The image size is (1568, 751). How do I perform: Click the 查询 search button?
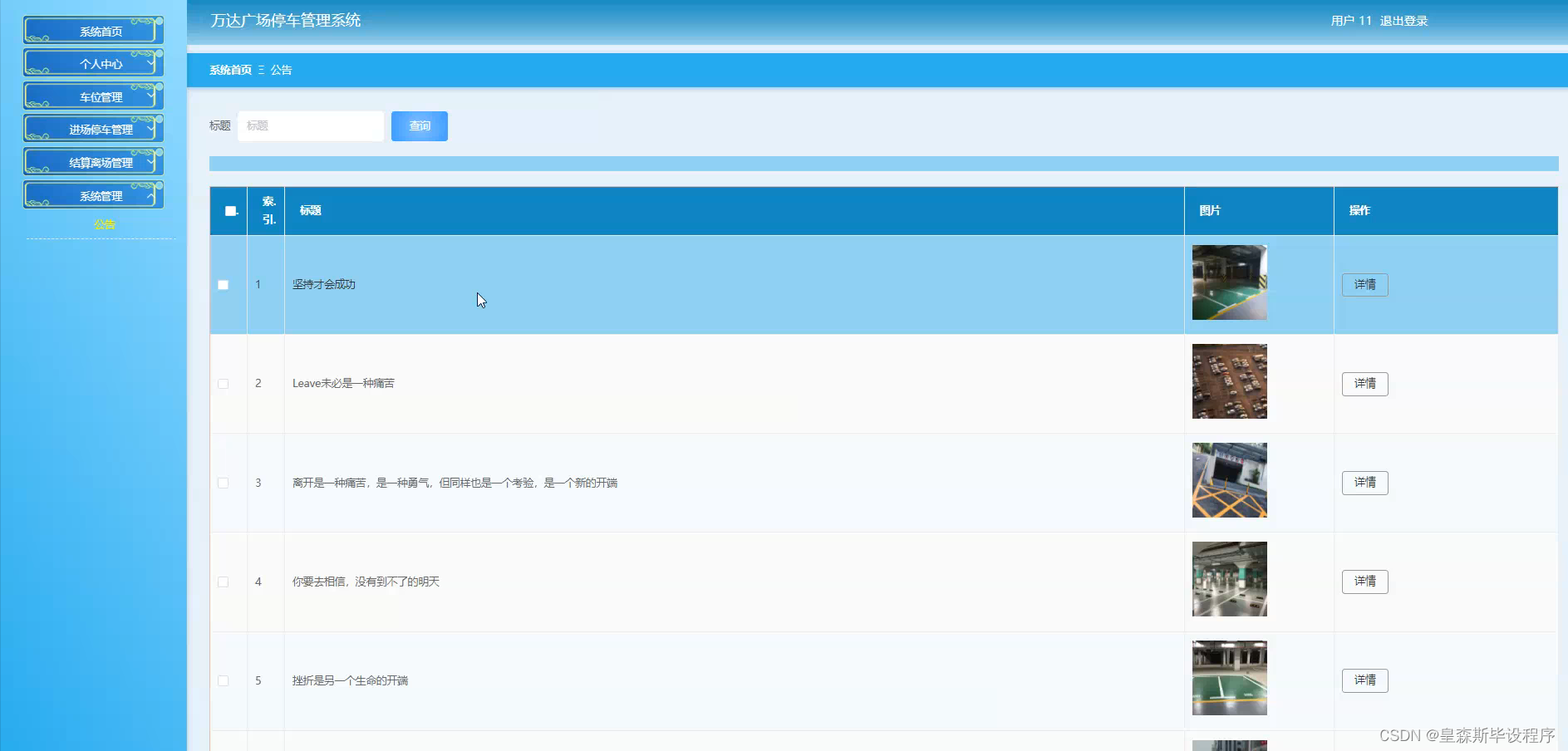tap(420, 125)
